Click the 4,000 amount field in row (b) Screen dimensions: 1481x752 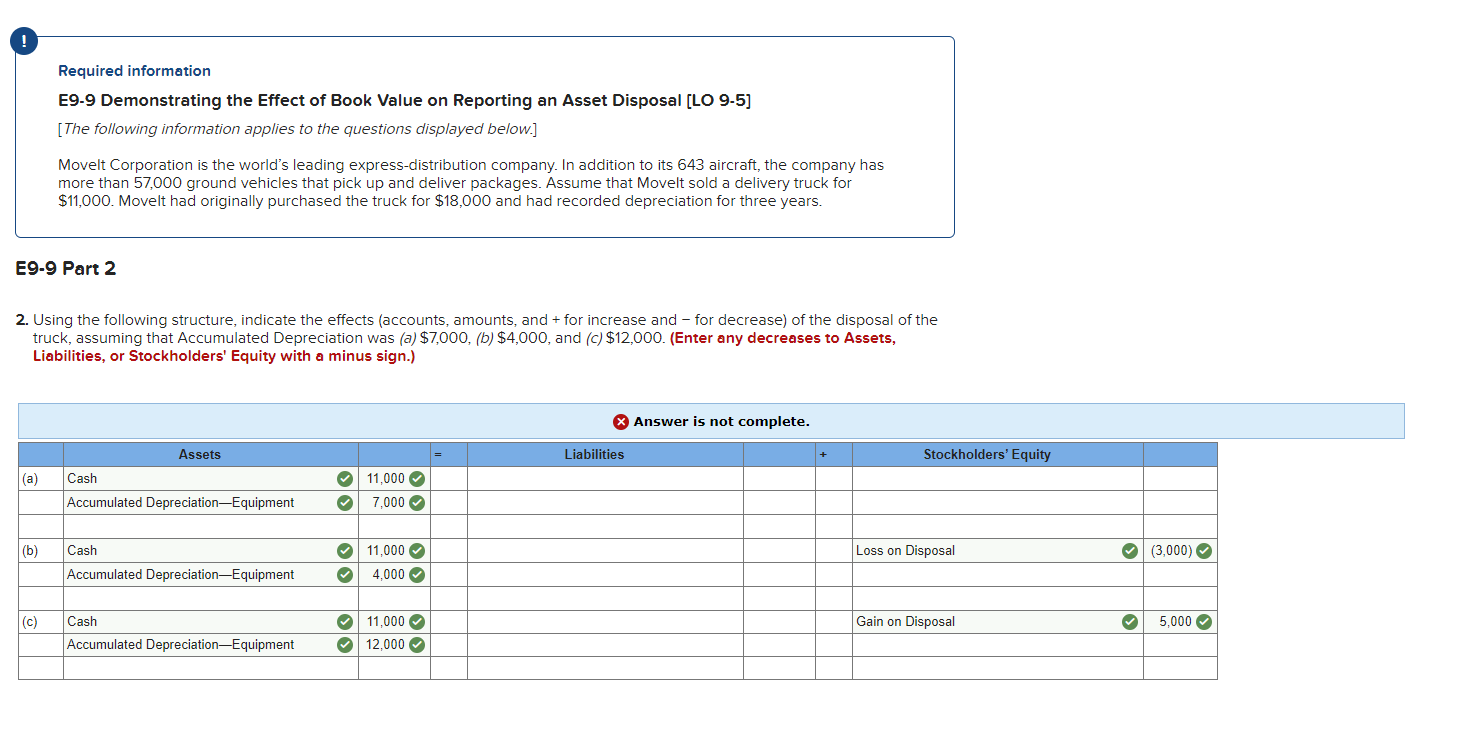pyautogui.click(x=390, y=574)
